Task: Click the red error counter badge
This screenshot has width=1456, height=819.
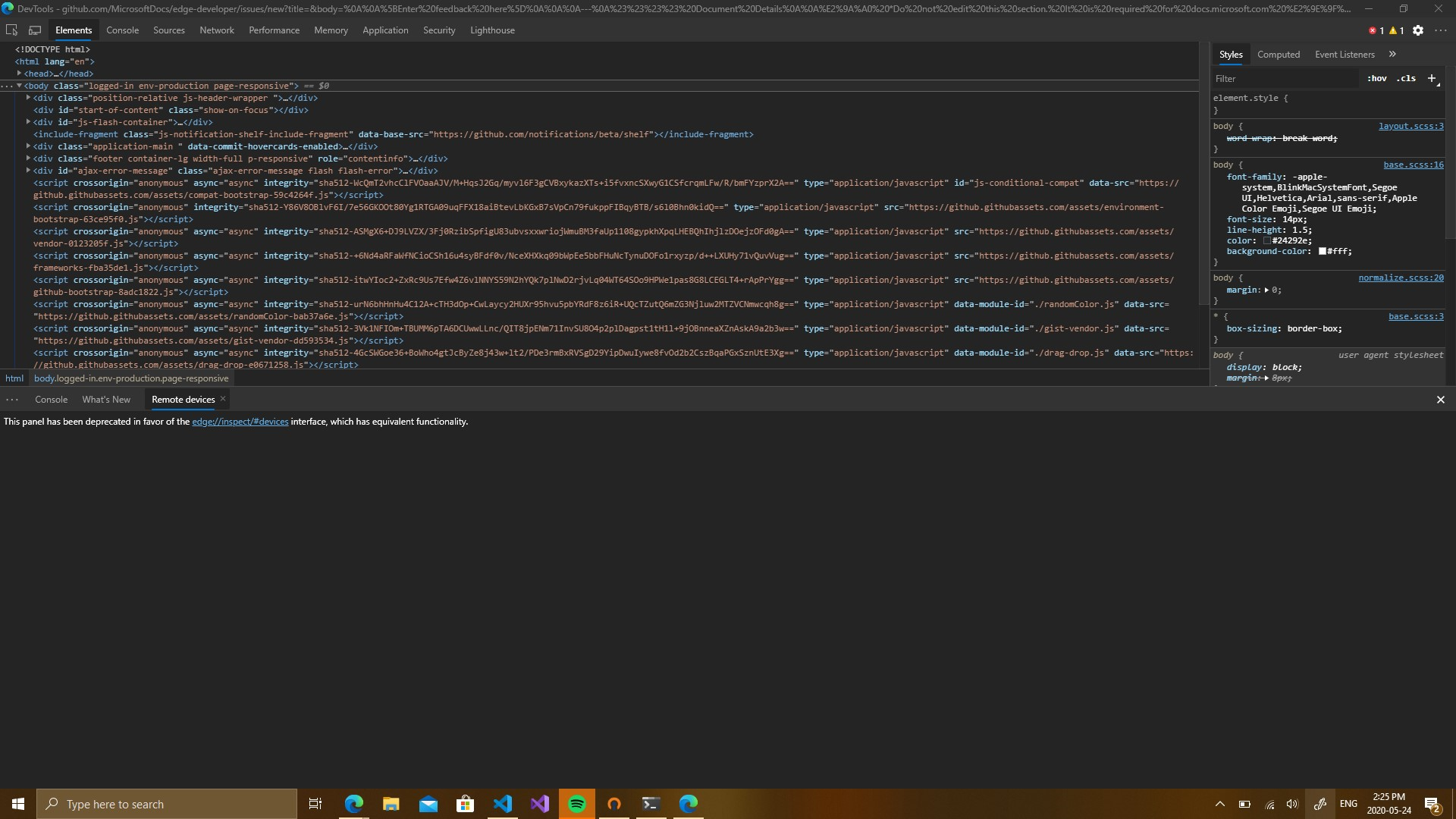Action: coord(1373,30)
